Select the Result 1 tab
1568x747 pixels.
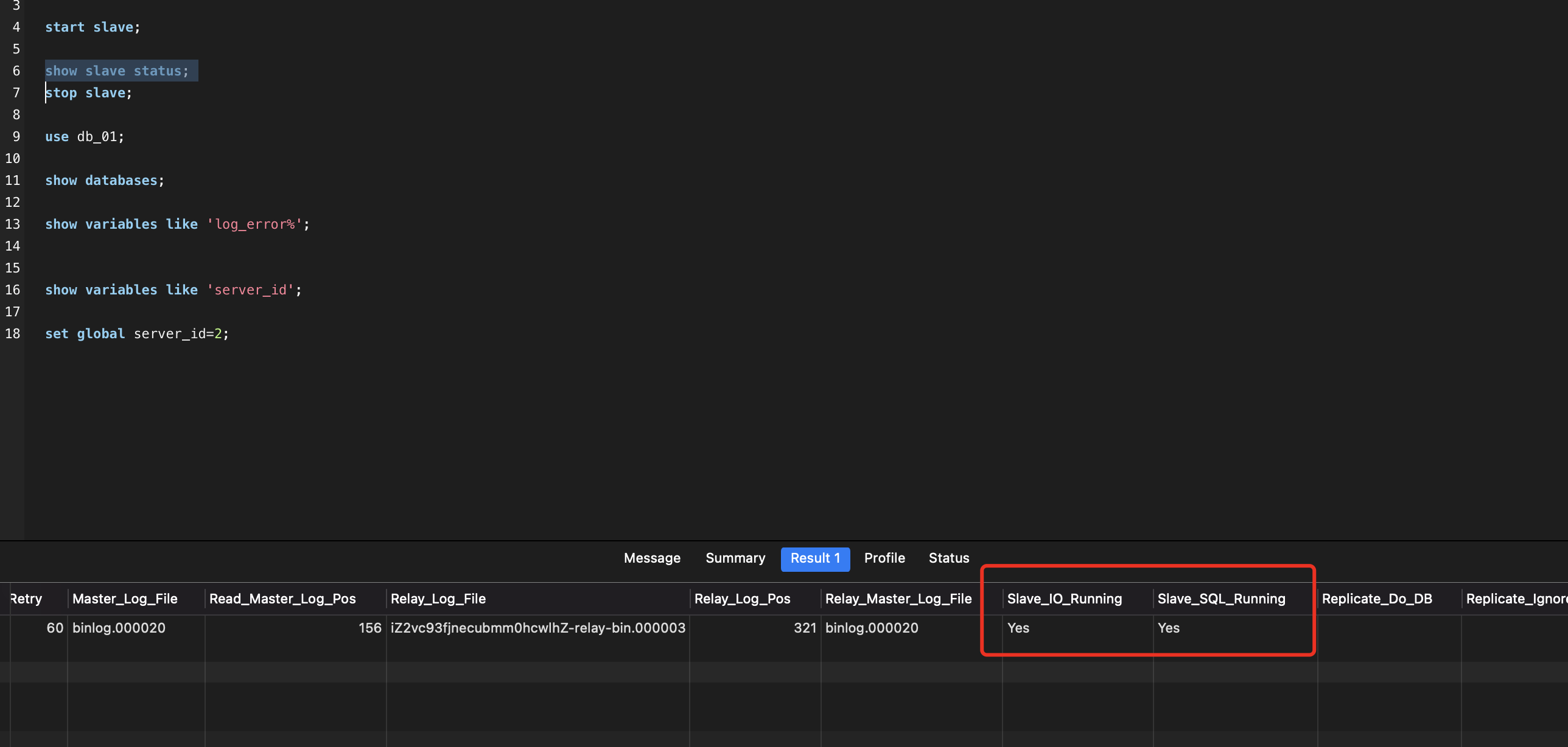(815, 558)
